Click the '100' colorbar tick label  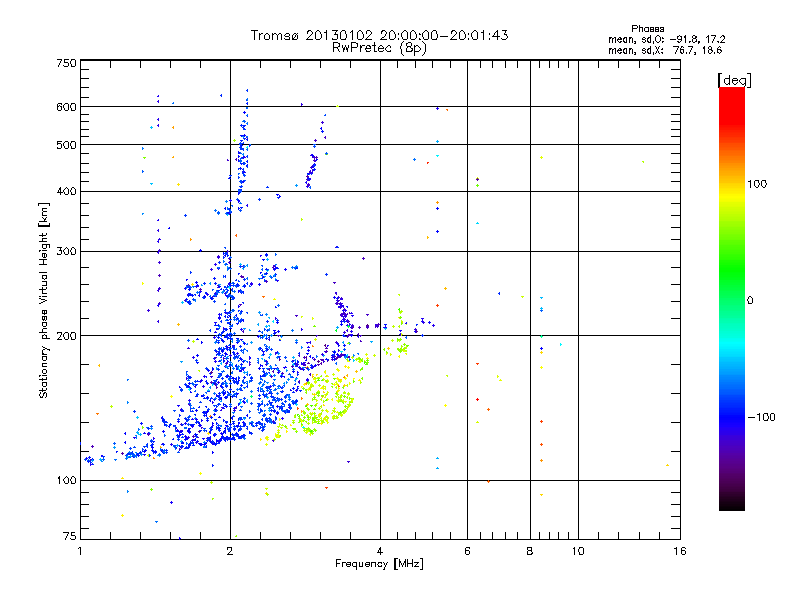tap(757, 184)
